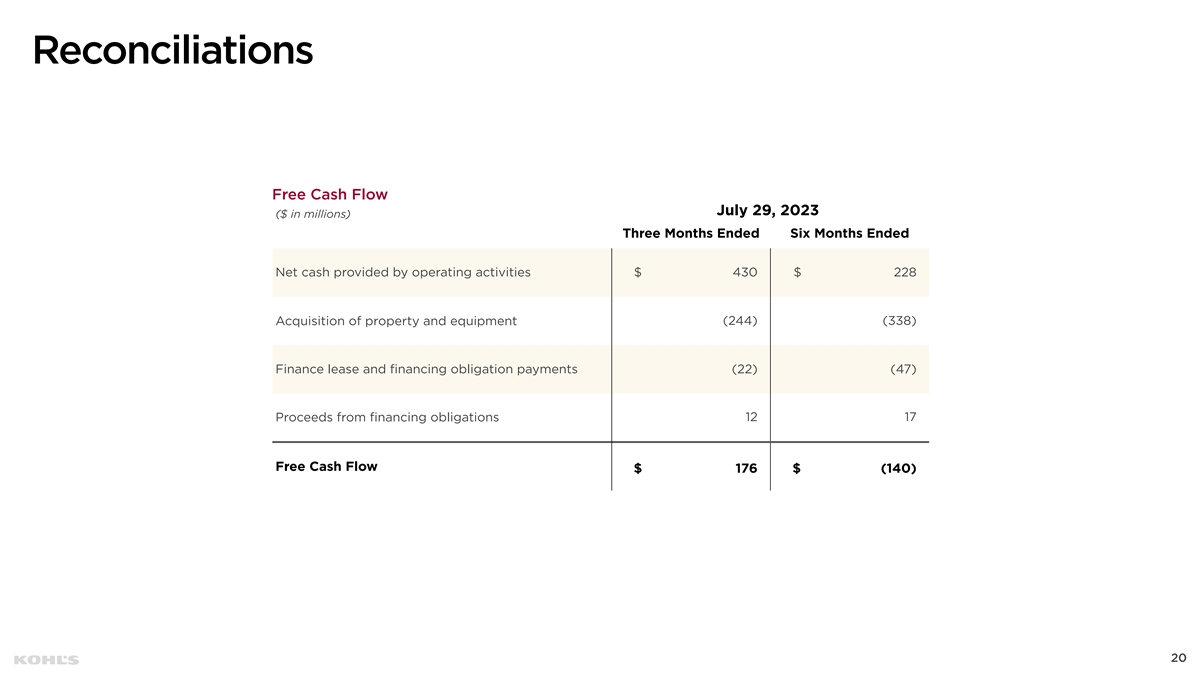Click the 176 free cash flow total
1200x675 pixels.
(744, 468)
